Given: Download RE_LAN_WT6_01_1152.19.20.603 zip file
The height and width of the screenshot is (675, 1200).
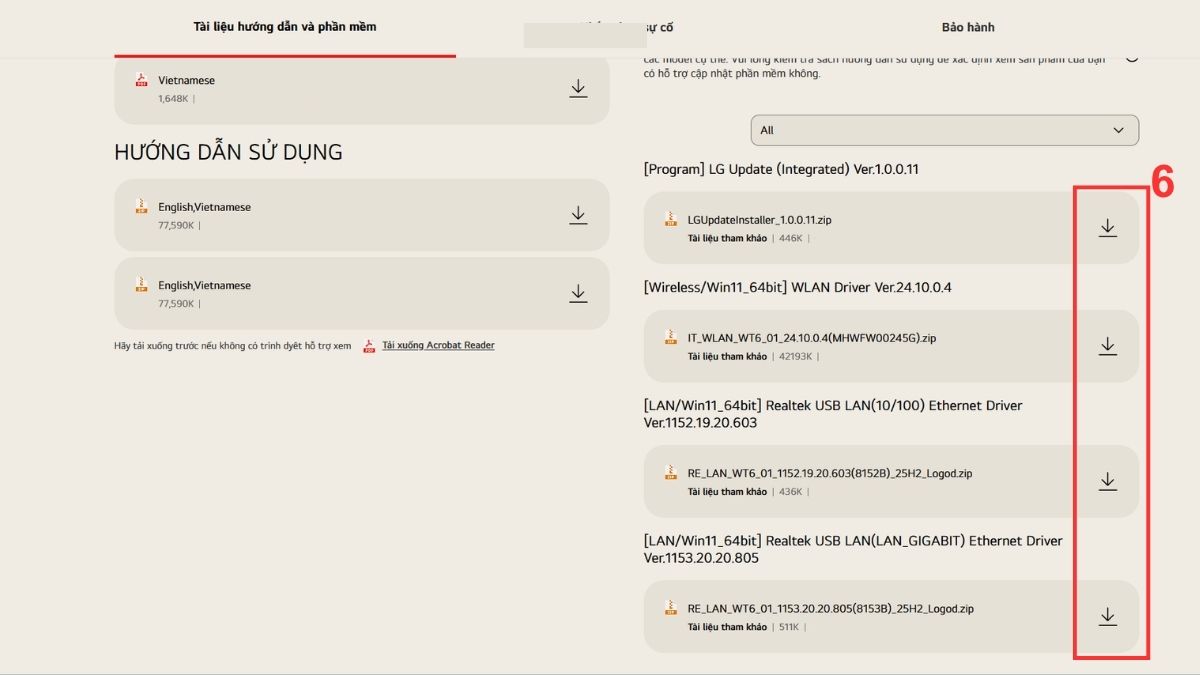Looking at the screenshot, I should coord(1107,481).
